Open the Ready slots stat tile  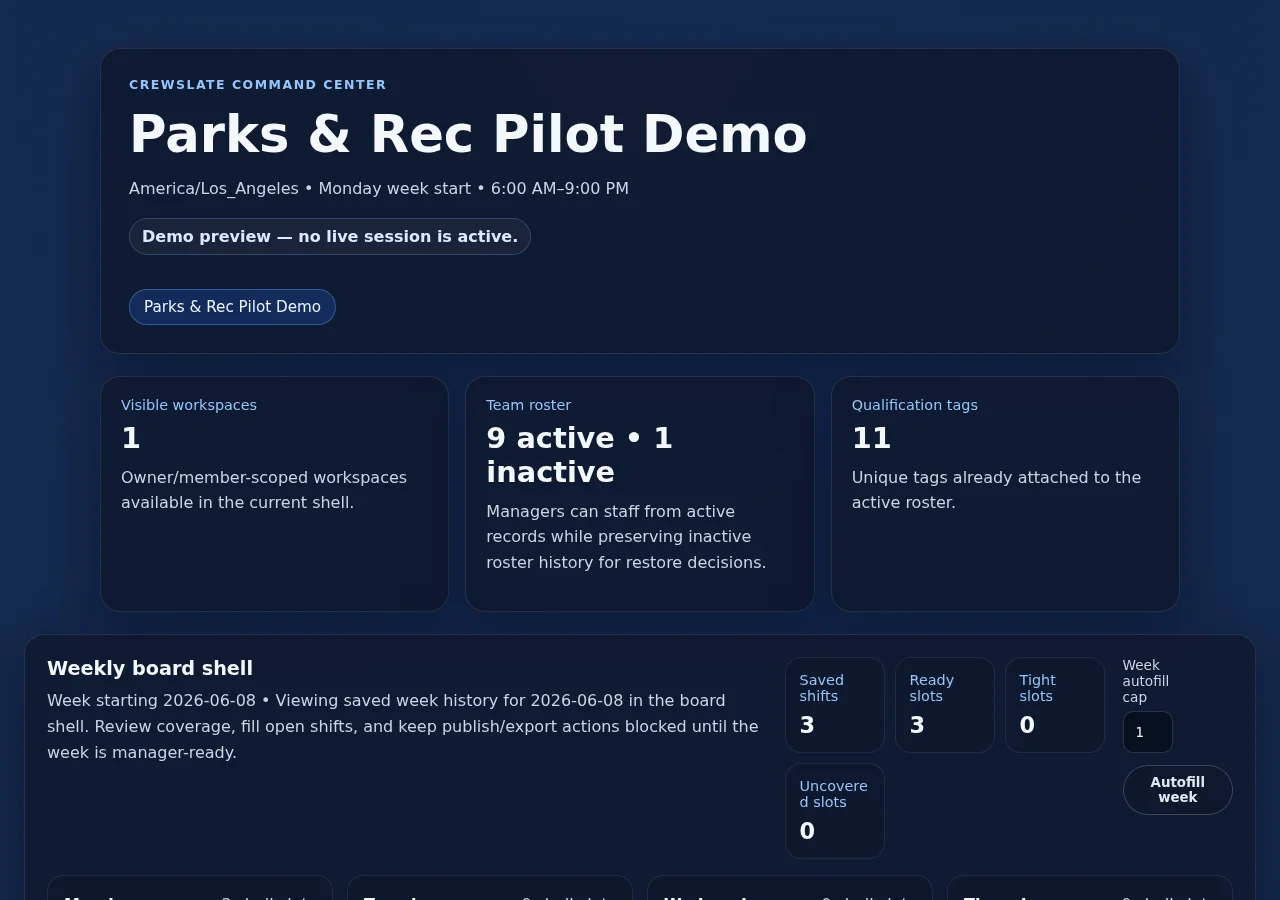(945, 705)
